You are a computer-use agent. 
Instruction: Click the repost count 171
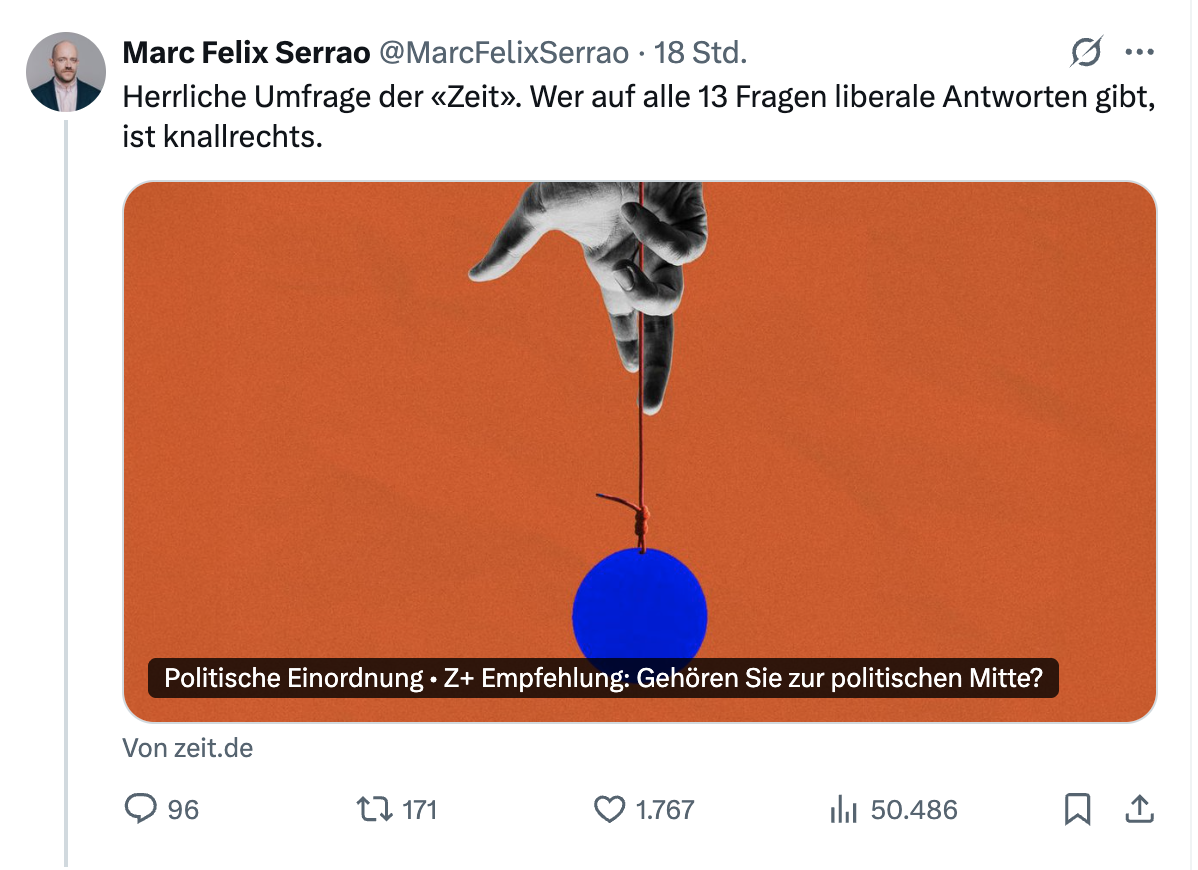420,809
